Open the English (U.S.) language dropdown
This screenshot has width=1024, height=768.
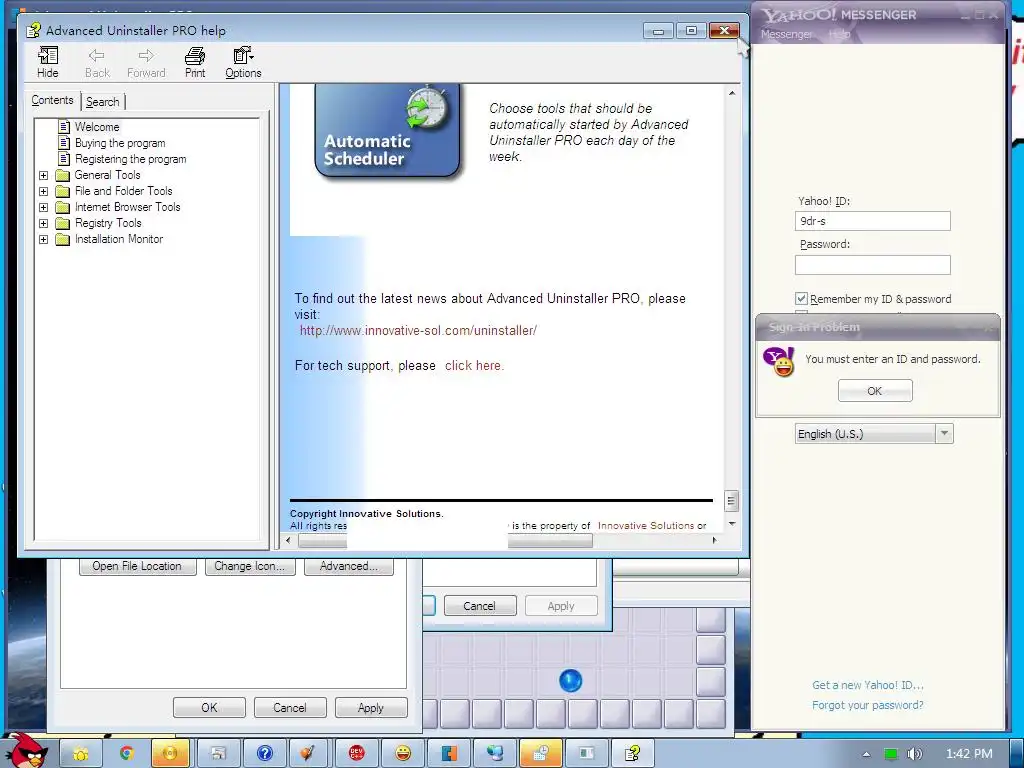click(x=874, y=434)
